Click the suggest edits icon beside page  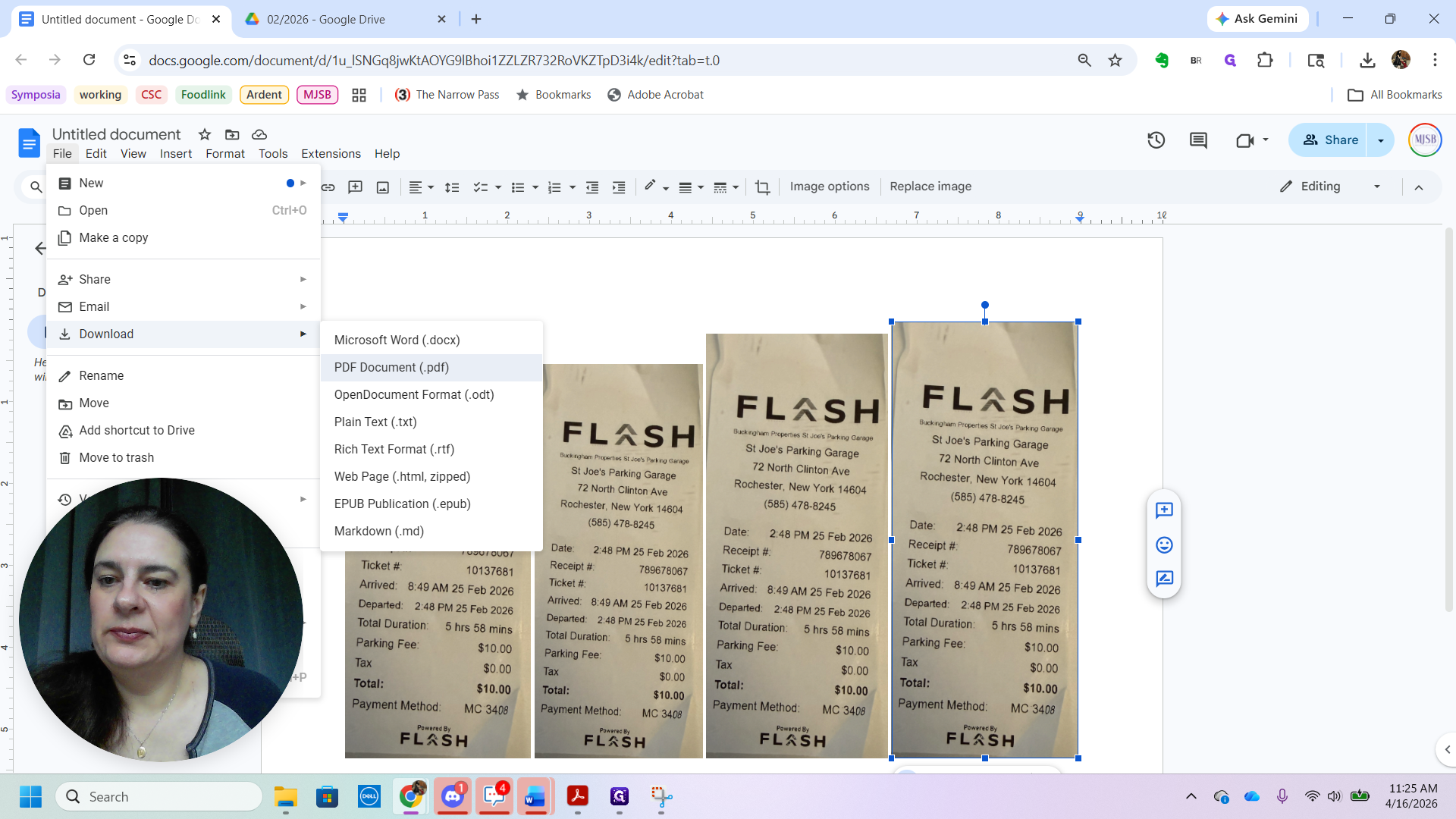(x=1164, y=579)
